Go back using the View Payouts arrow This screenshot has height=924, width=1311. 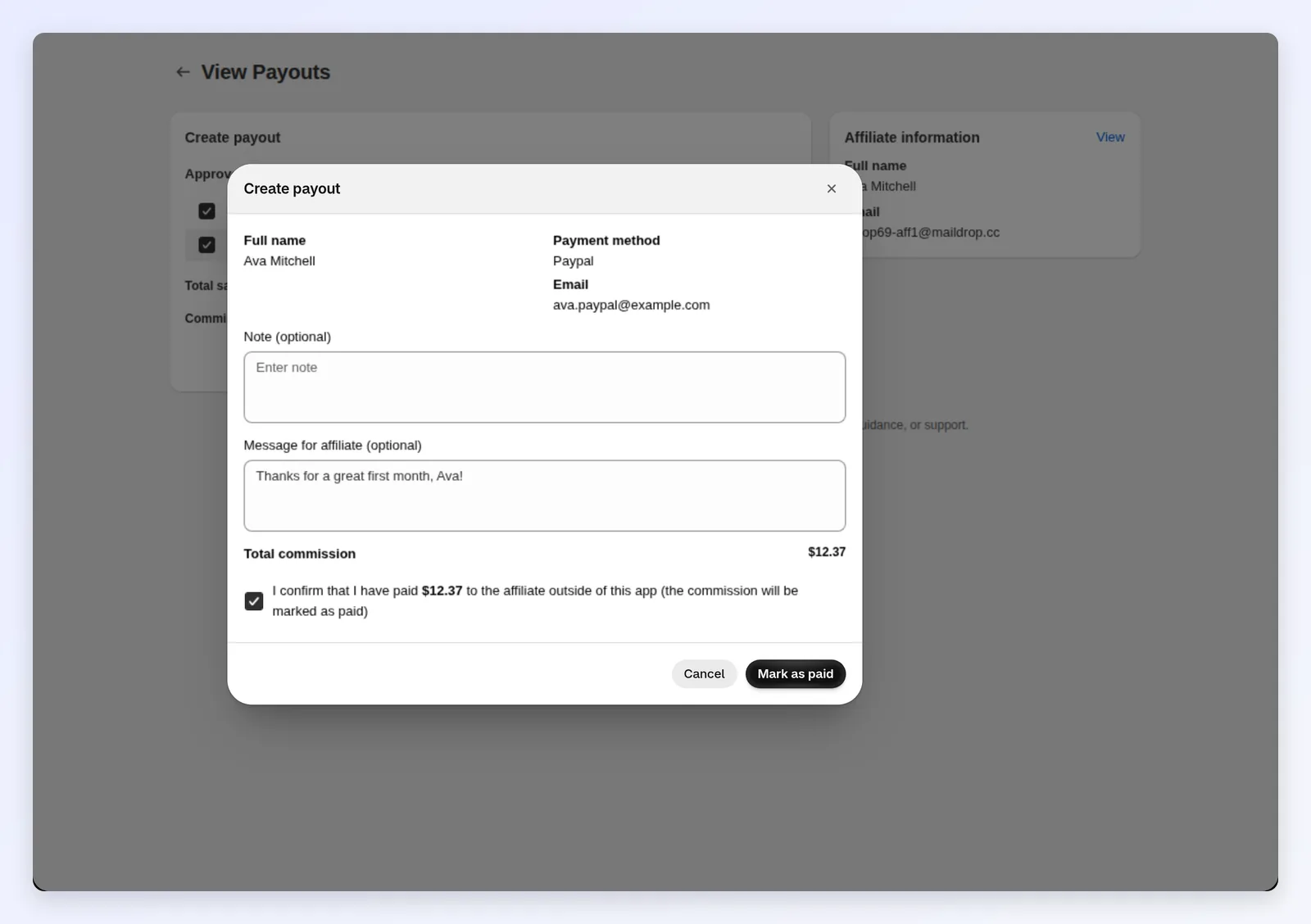(x=183, y=72)
